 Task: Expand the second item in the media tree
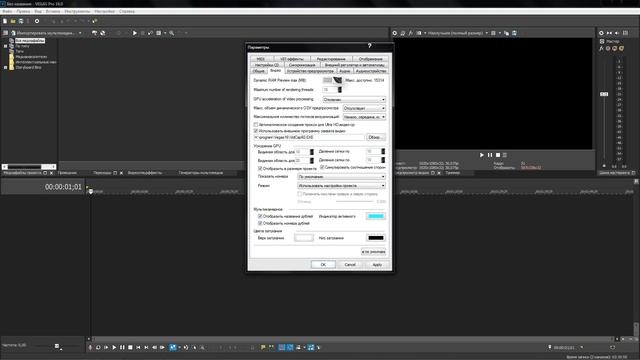coord(5,46)
